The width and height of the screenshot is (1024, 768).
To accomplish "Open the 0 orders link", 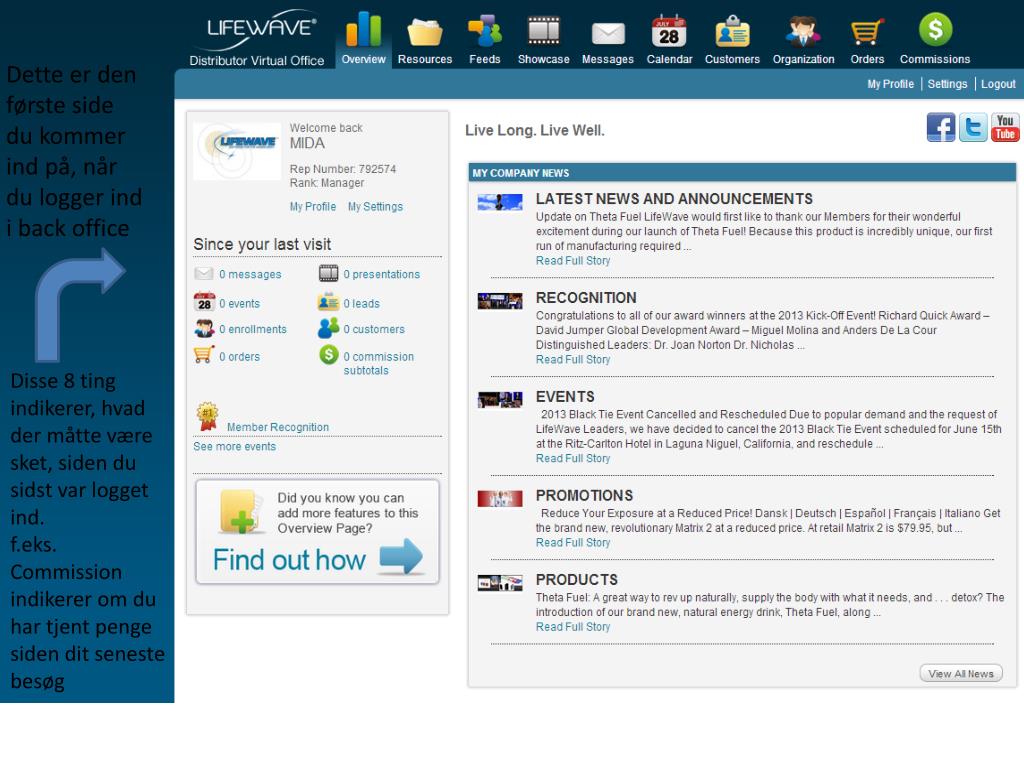I will pyautogui.click(x=239, y=357).
